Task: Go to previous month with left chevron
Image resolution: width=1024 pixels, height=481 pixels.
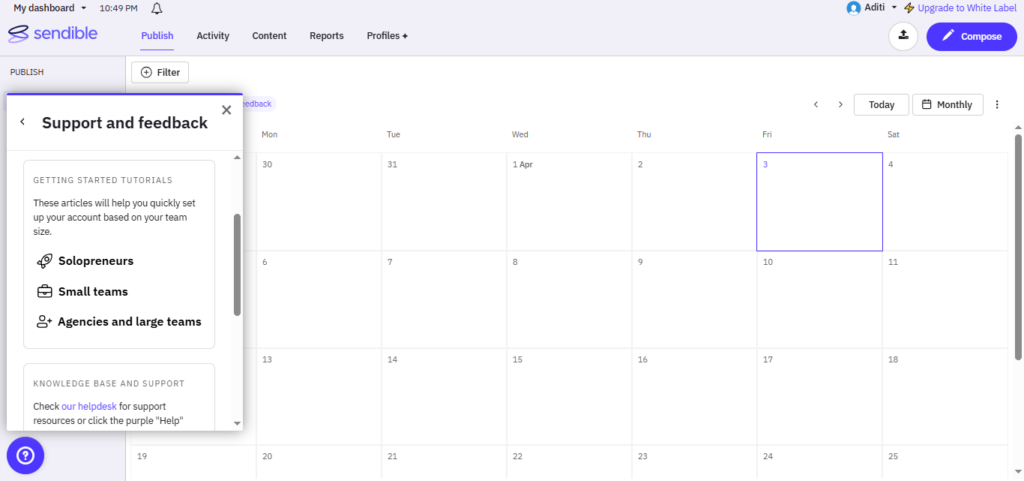Action: pyautogui.click(x=816, y=105)
